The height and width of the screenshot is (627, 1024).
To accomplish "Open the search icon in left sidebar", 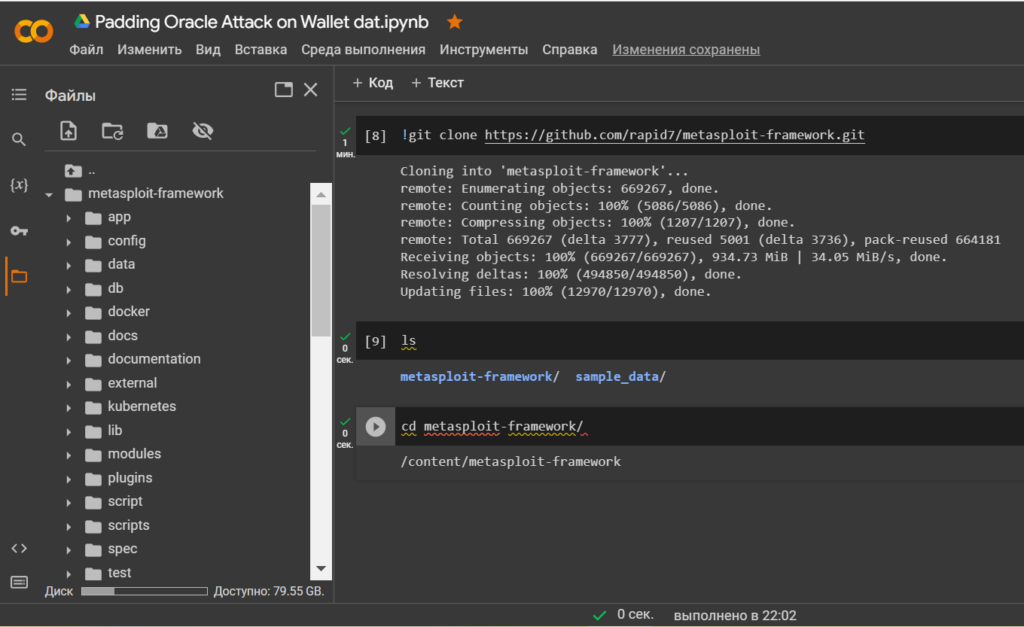I will coord(19,139).
